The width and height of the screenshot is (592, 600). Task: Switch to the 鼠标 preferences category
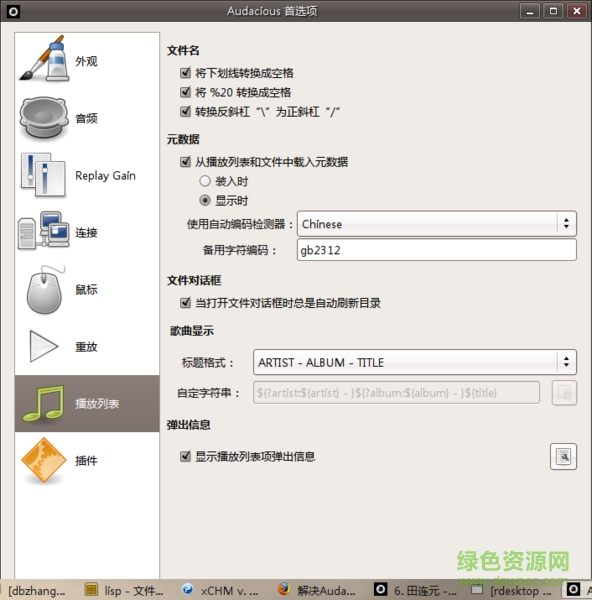[87, 289]
